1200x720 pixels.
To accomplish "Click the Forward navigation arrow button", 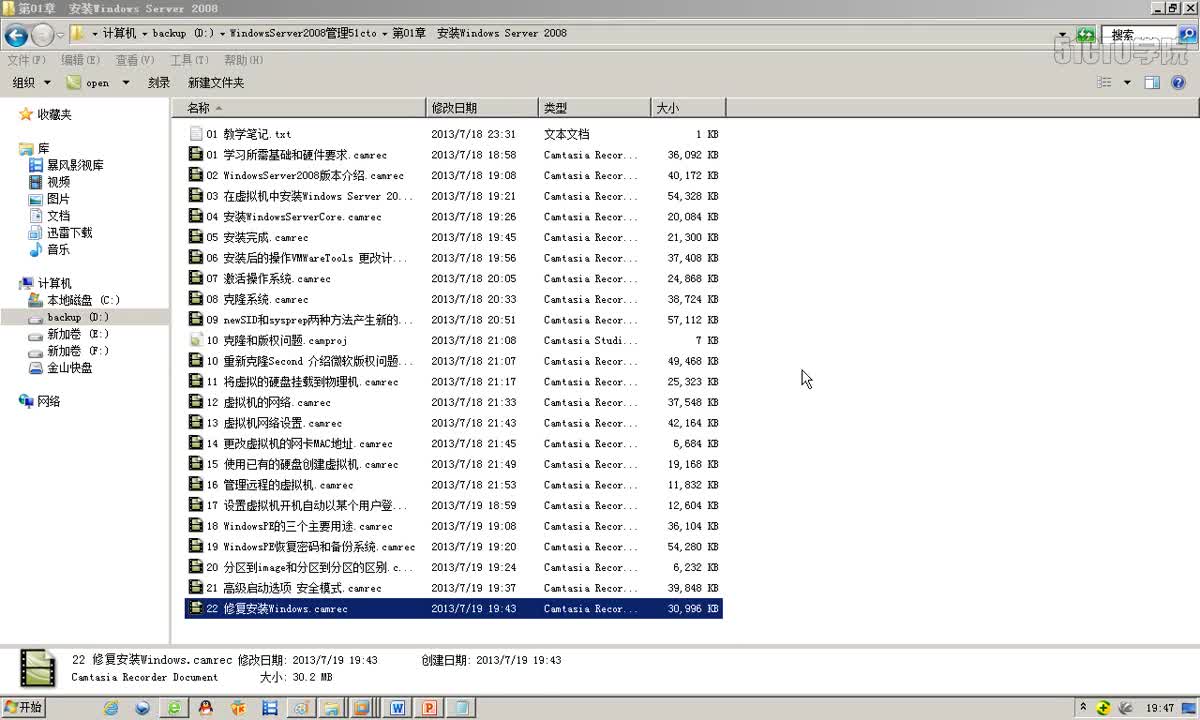I will (x=42, y=36).
